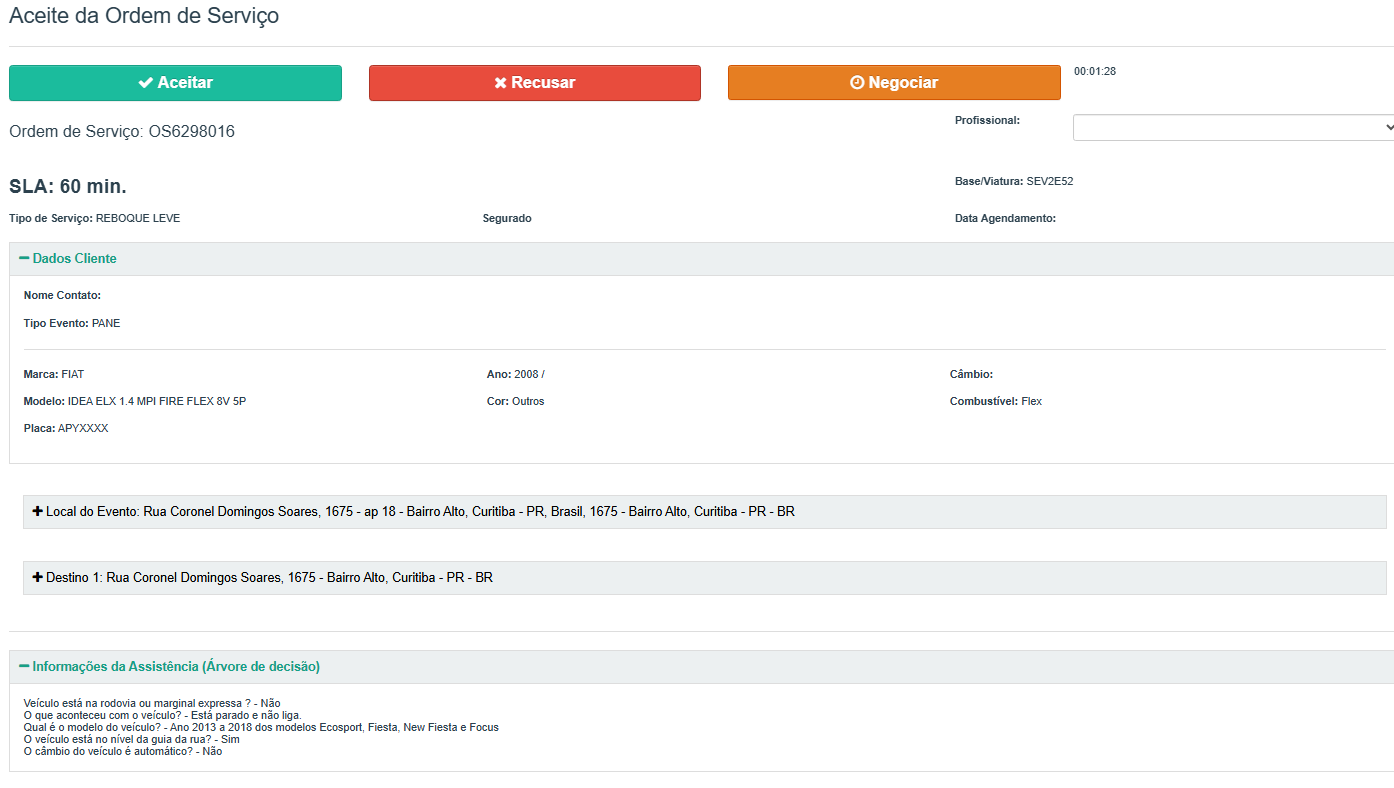Click the clock icon on Negociar
Screen dimensions: 1394x788
coord(857,83)
